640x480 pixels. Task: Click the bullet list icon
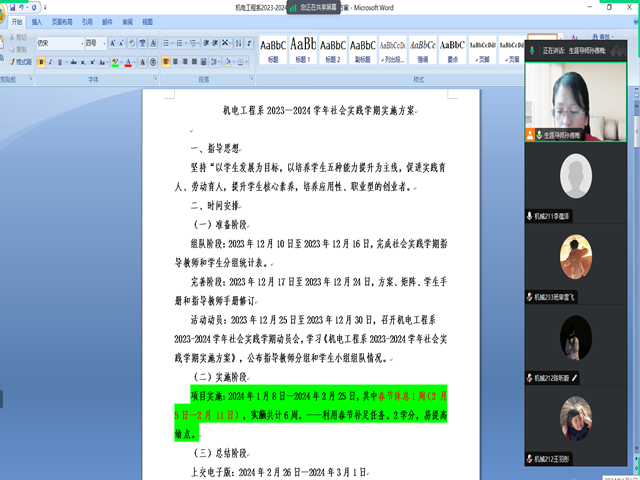tap(166, 44)
